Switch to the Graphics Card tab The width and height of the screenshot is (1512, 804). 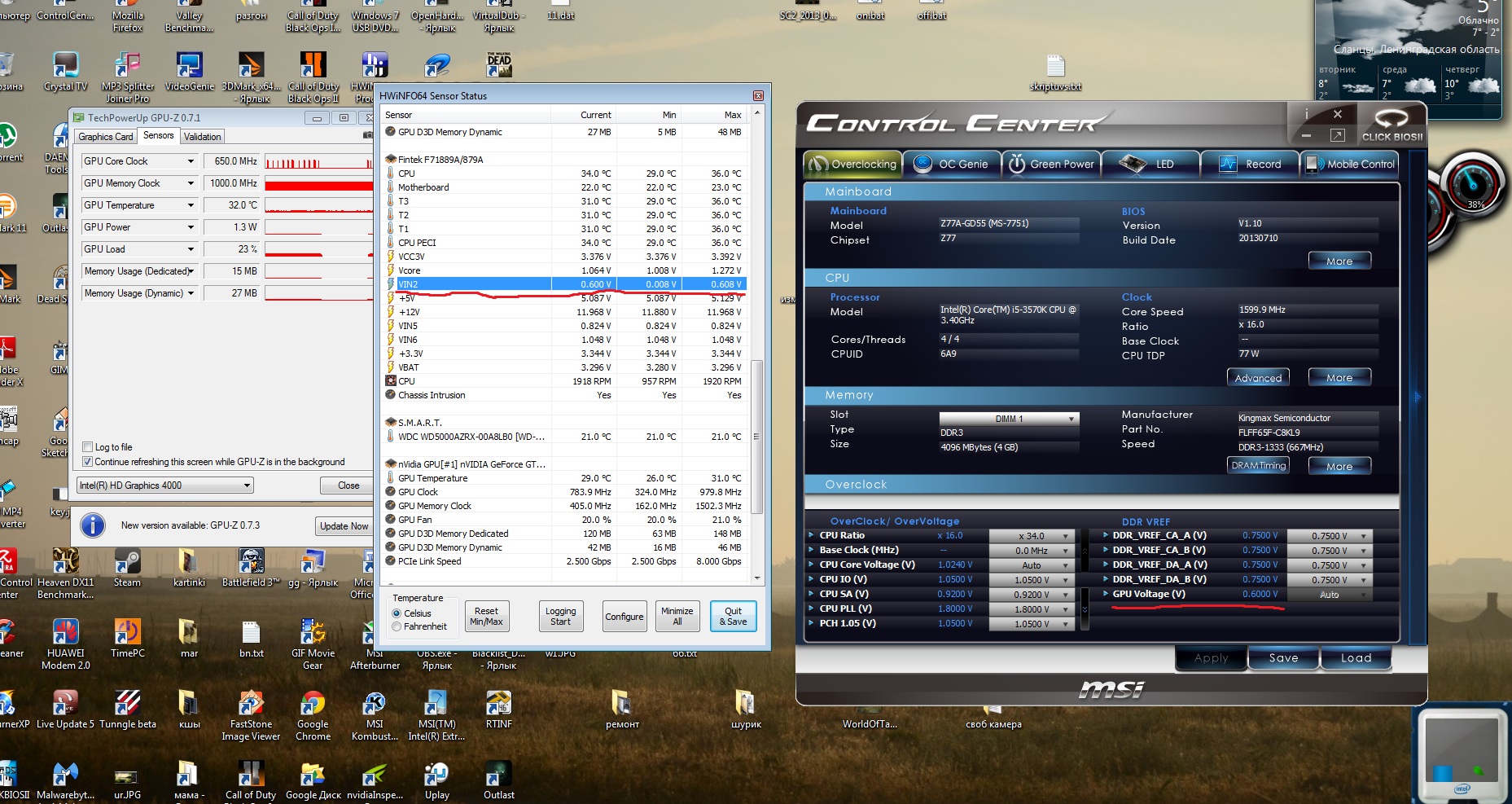coord(105,137)
